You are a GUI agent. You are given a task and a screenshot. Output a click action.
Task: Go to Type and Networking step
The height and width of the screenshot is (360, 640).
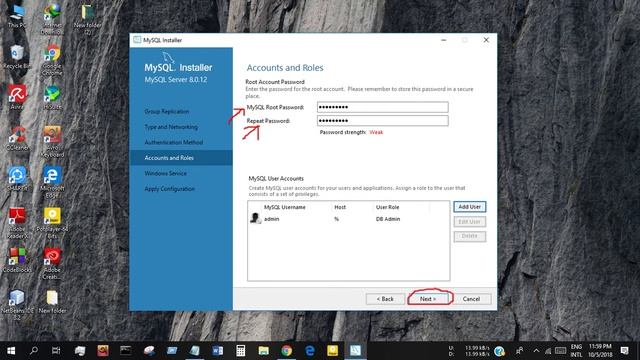click(x=171, y=127)
